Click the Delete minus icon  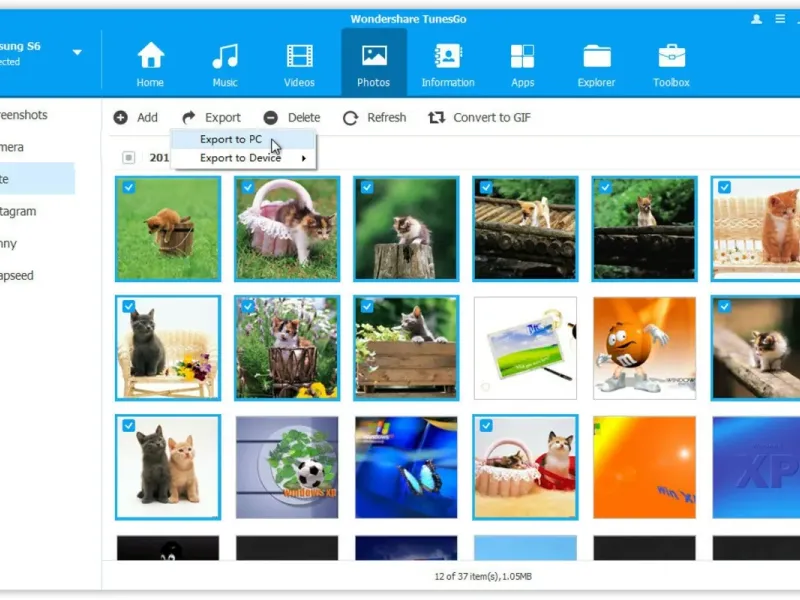point(271,118)
